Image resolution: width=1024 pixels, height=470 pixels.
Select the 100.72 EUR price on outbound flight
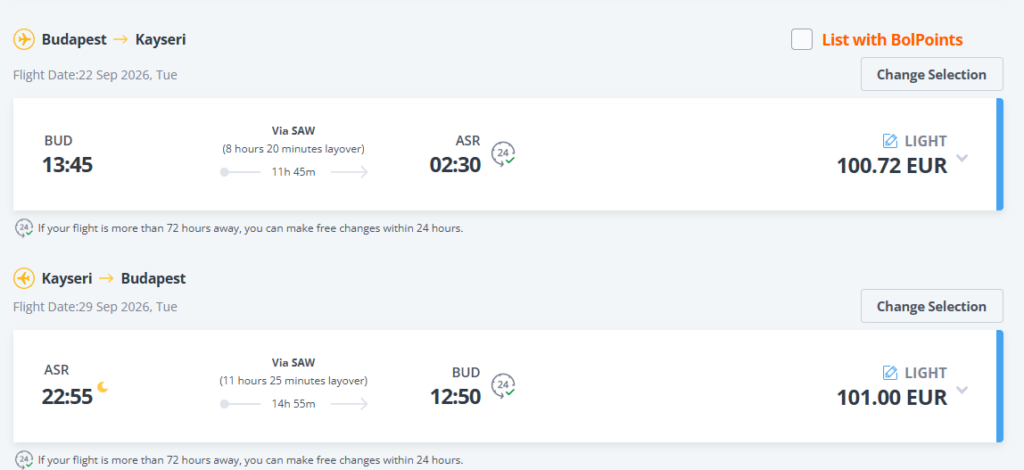click(891, 166)
